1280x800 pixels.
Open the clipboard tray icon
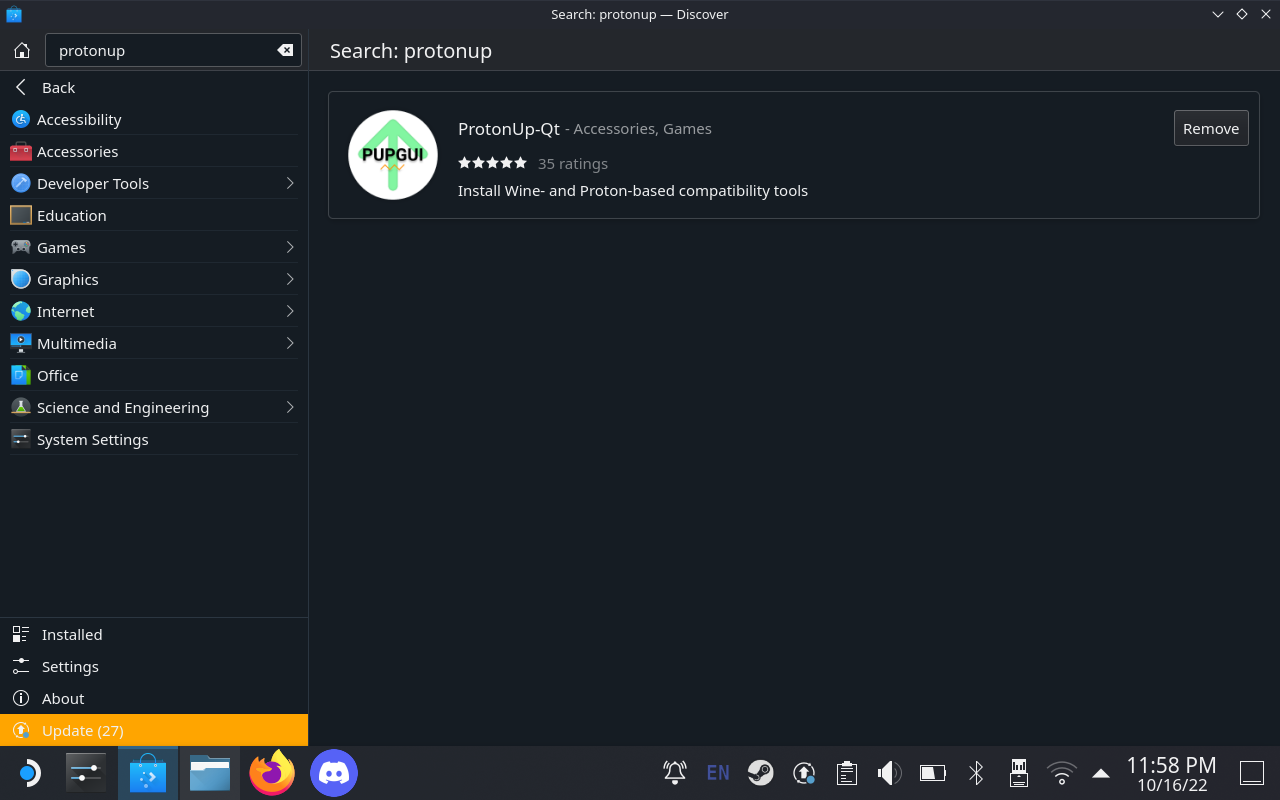(847, 772)
